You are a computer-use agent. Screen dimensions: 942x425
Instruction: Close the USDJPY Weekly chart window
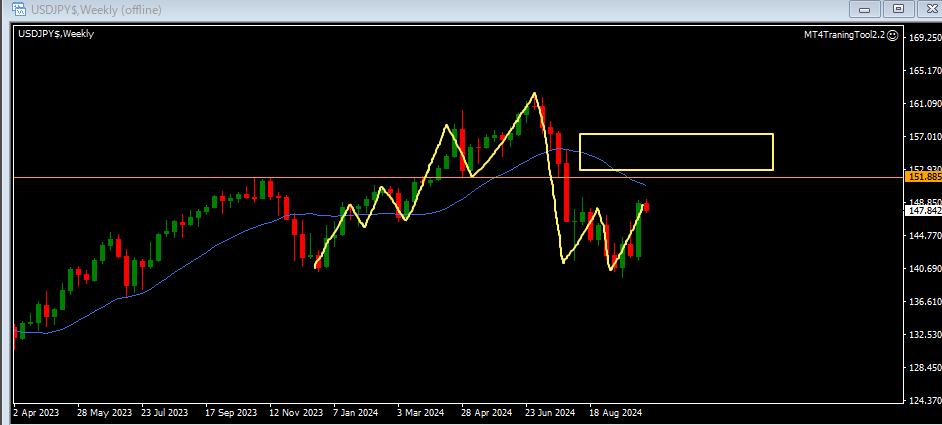[x=927, y=9]
